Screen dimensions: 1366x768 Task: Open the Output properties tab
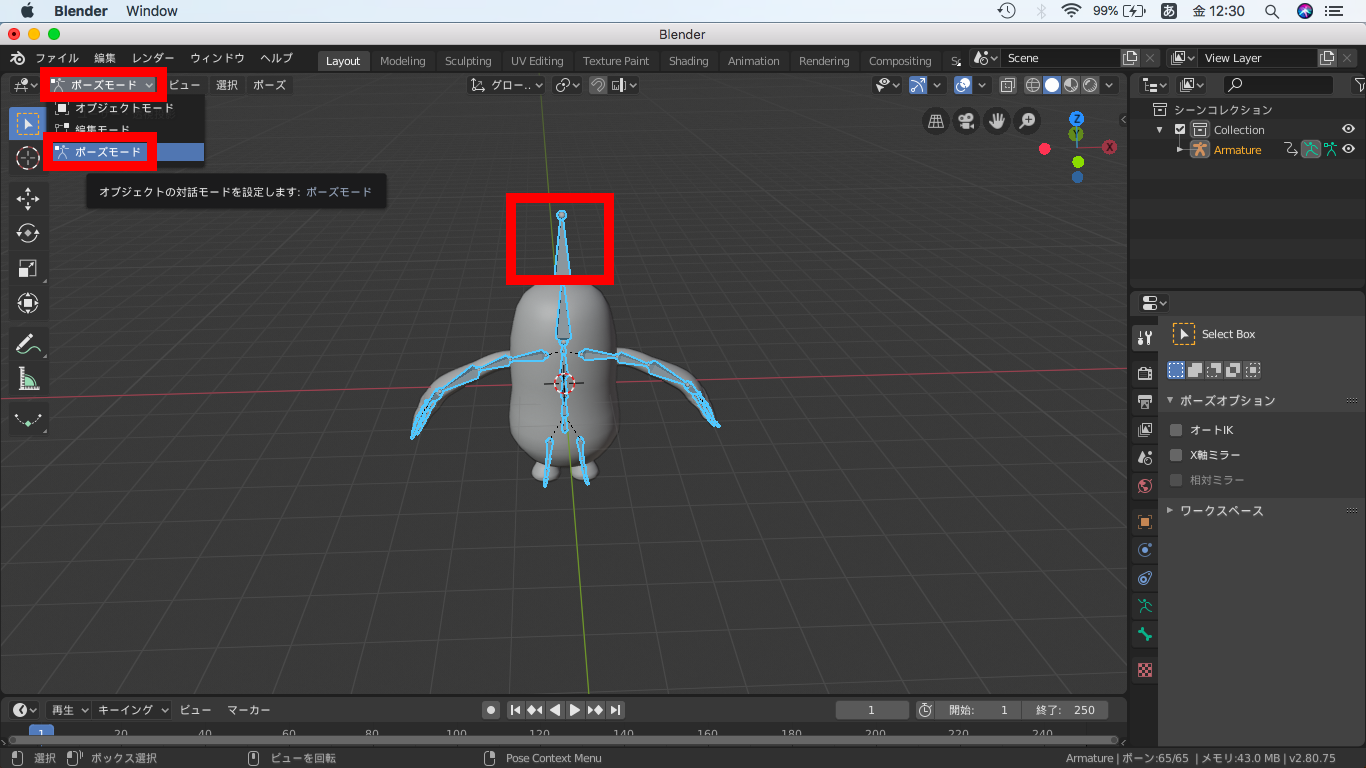pyautogui.click(x=1145, y=401)
